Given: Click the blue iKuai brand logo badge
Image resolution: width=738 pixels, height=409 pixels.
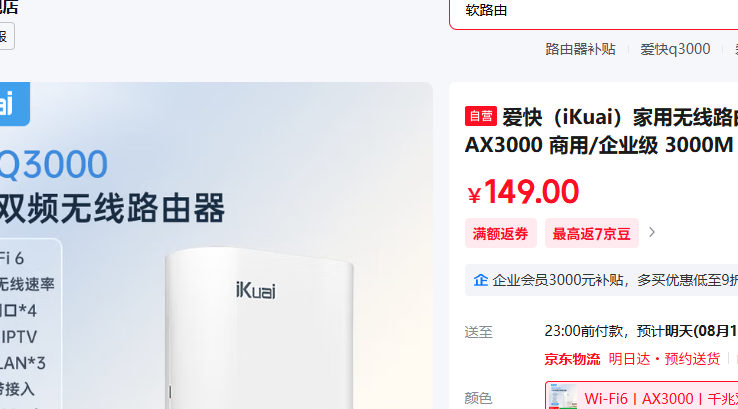Looking at the screenshot, I should pyautogui.click(x=13, y=104).
